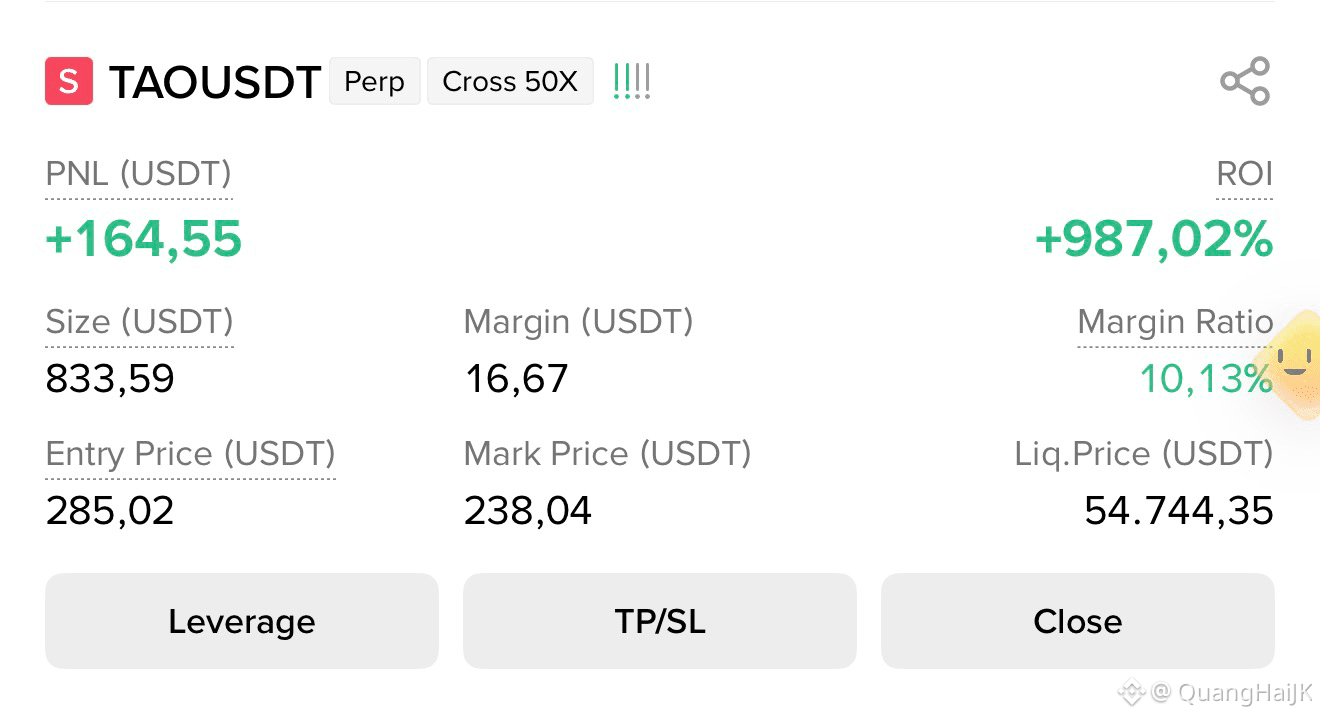Tap the Margin Ratio label
This screenshot has width=1320, height=717.
1175,322
